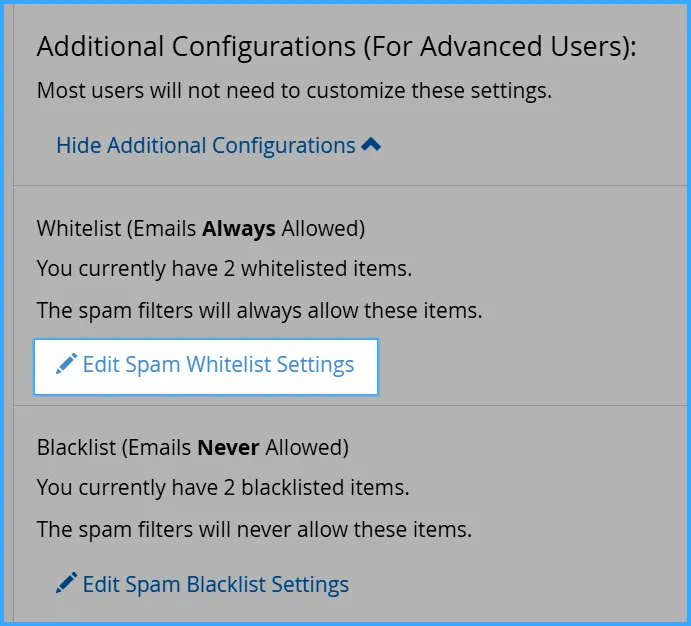Click the '2 whitelisted items' sentence
691x626 pixels.
tap(224, 268)
